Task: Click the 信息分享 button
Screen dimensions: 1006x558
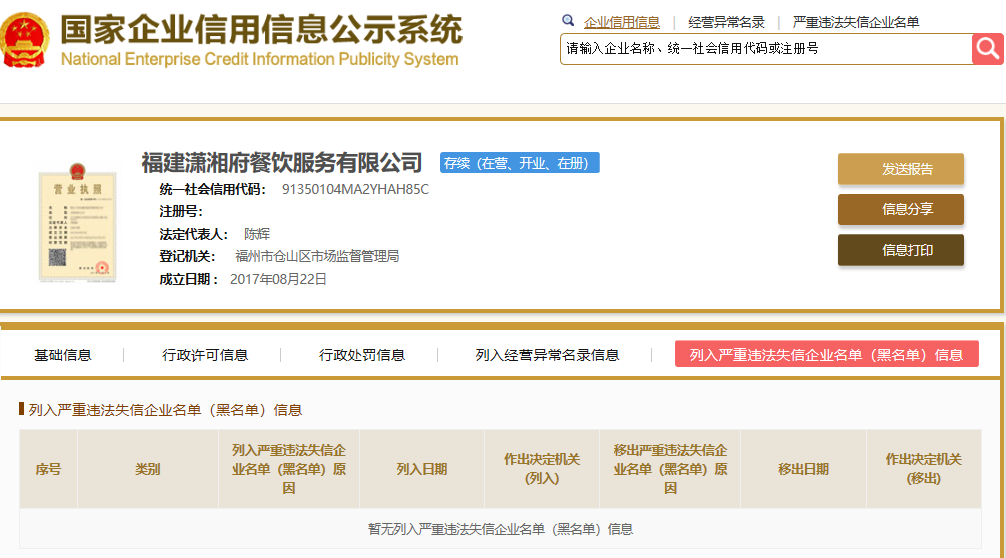Action: point(901,209)
